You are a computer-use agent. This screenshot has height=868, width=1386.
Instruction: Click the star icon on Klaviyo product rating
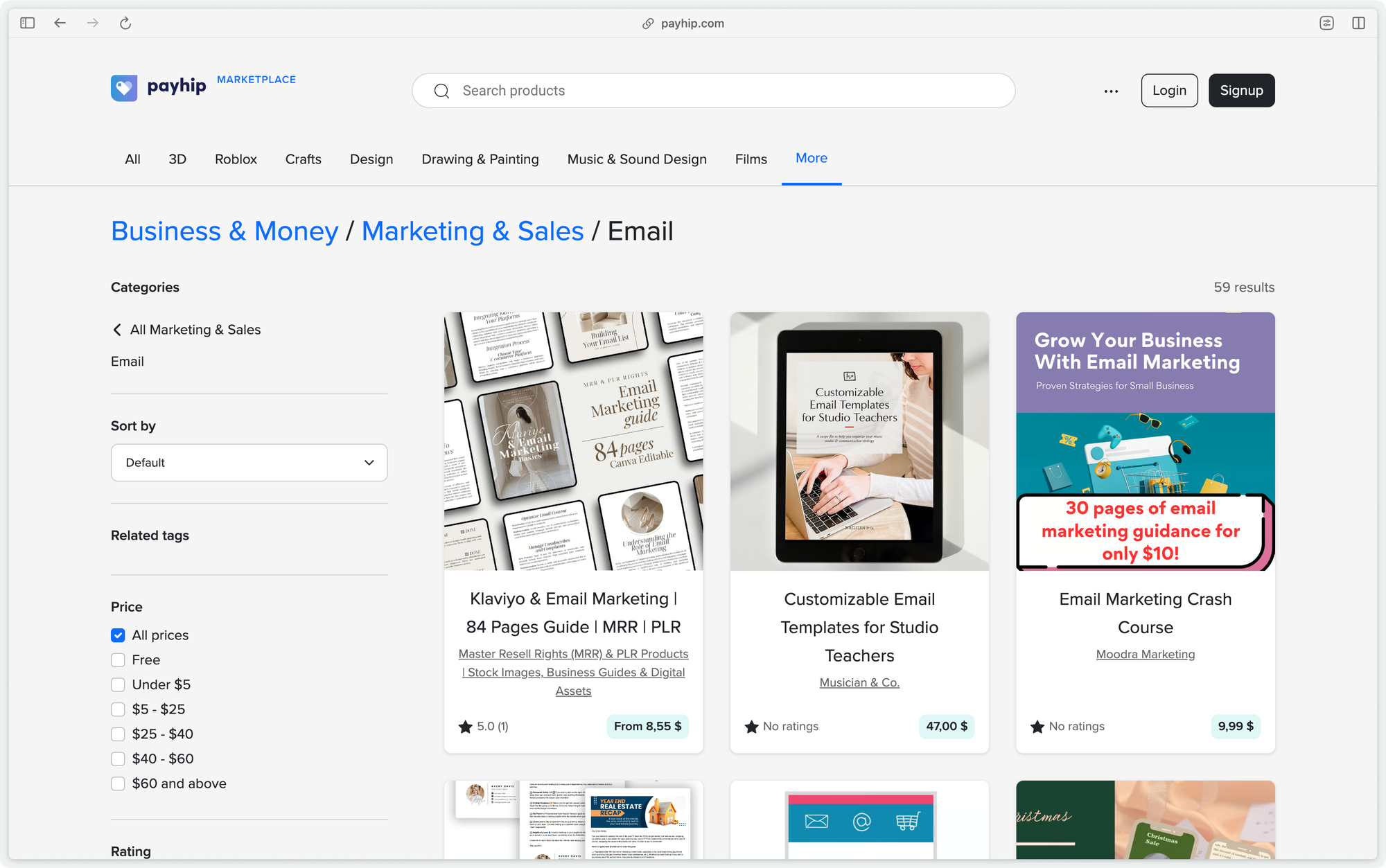tap(465, 727)
